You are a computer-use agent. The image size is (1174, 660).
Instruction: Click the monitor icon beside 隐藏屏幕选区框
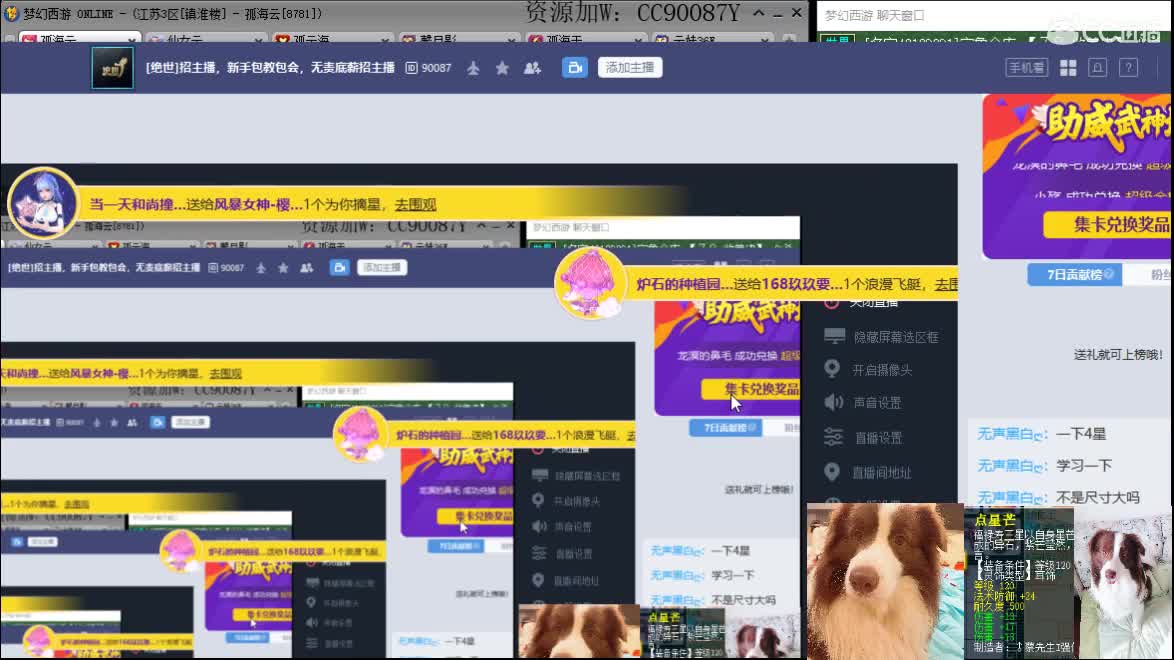834,336
